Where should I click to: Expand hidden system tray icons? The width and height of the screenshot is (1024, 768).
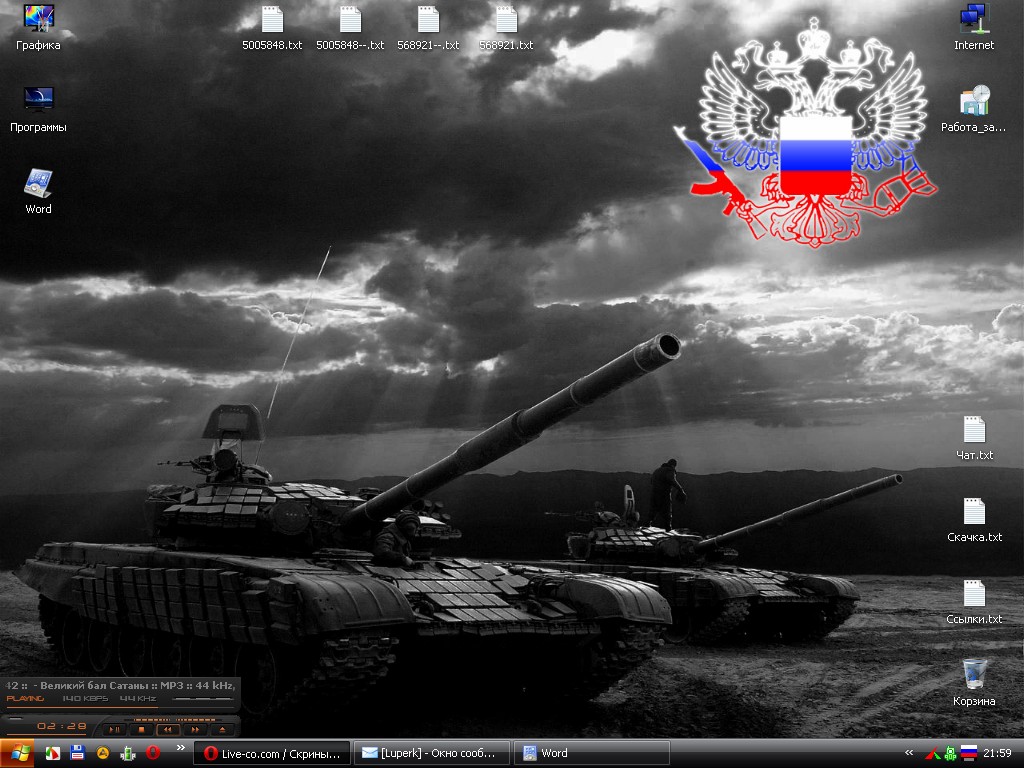[908, 753]
